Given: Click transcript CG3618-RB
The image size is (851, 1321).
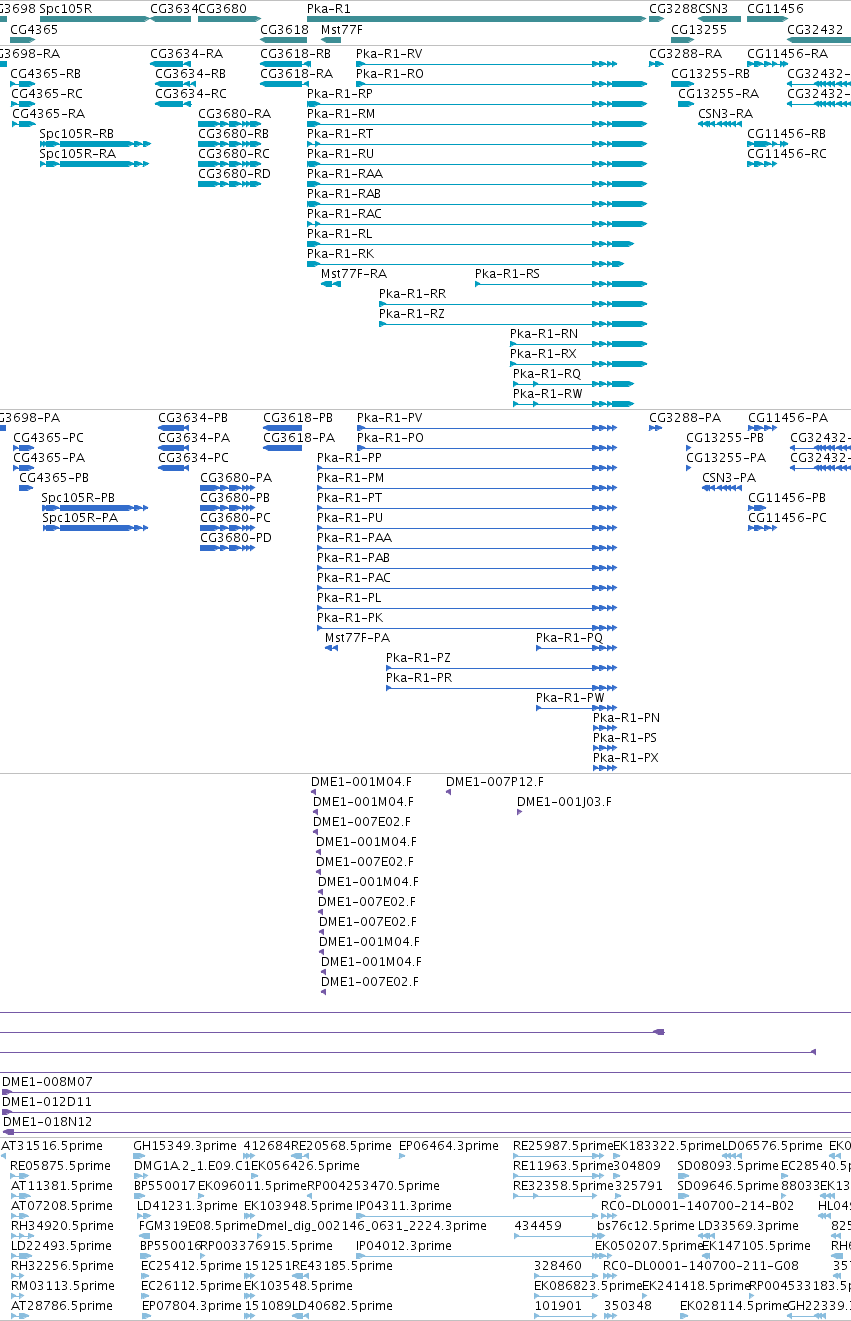Looking at the screenshot, I should [296, 53].
